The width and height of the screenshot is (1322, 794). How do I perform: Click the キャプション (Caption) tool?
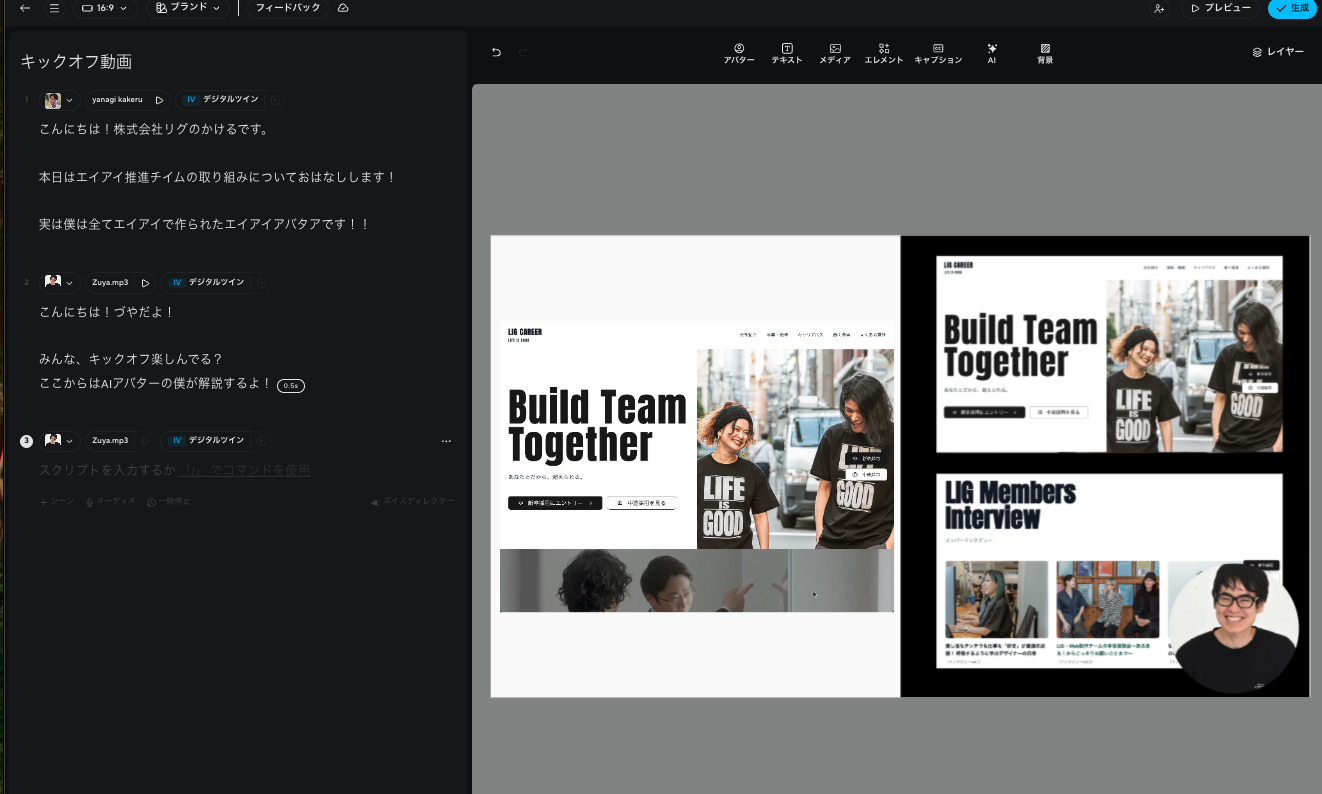(938, 53)
